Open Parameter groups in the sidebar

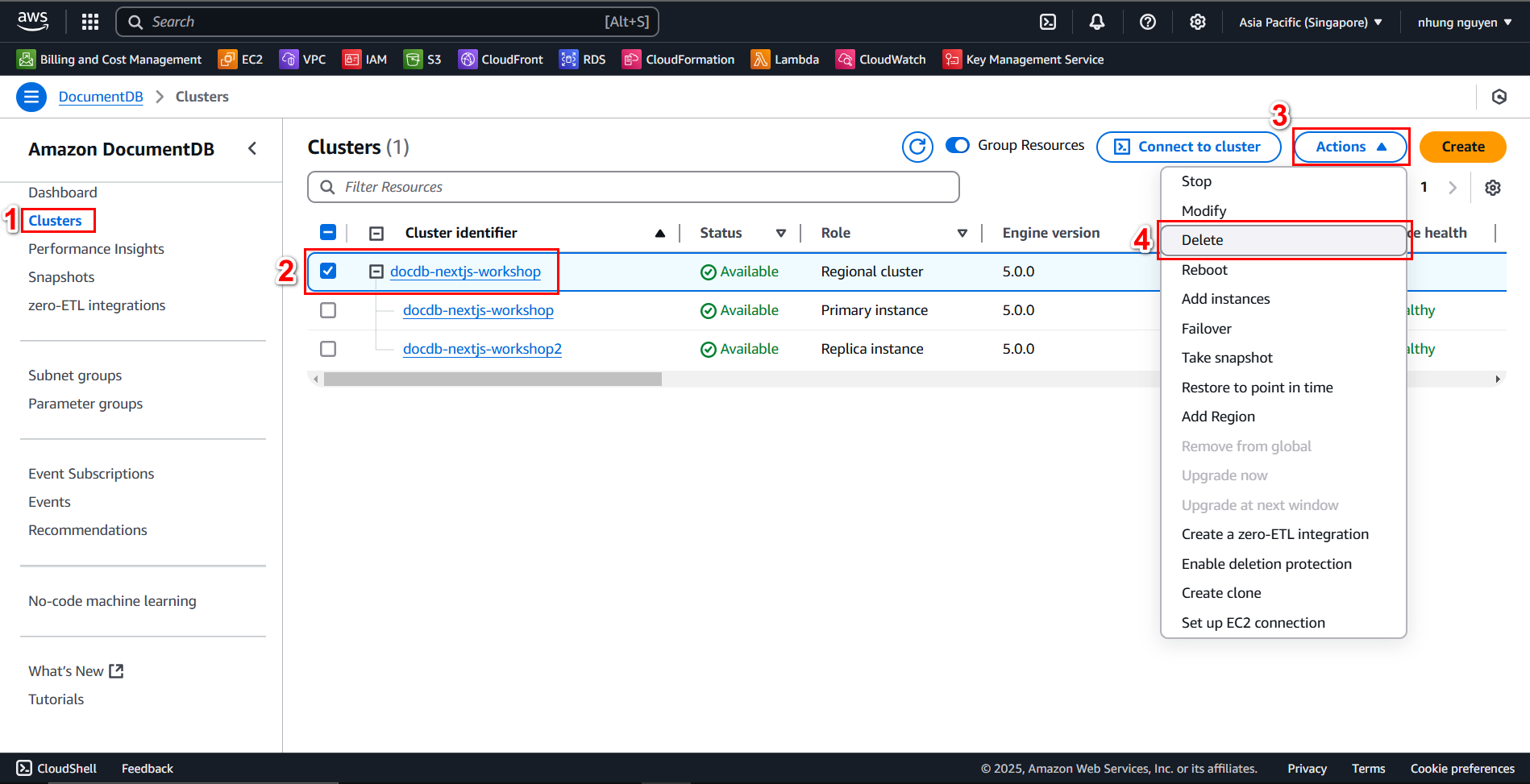pos(85,404)
